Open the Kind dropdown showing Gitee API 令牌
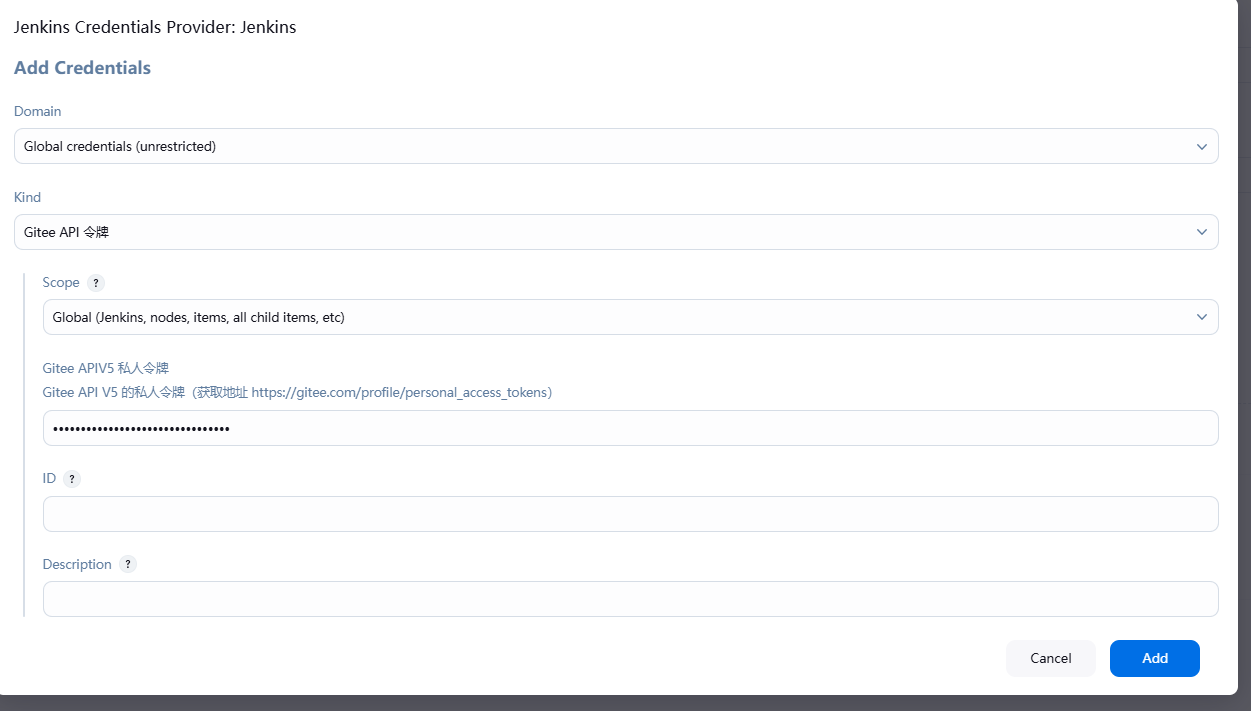The image size is (1251, 711). (x=616, y=232)
